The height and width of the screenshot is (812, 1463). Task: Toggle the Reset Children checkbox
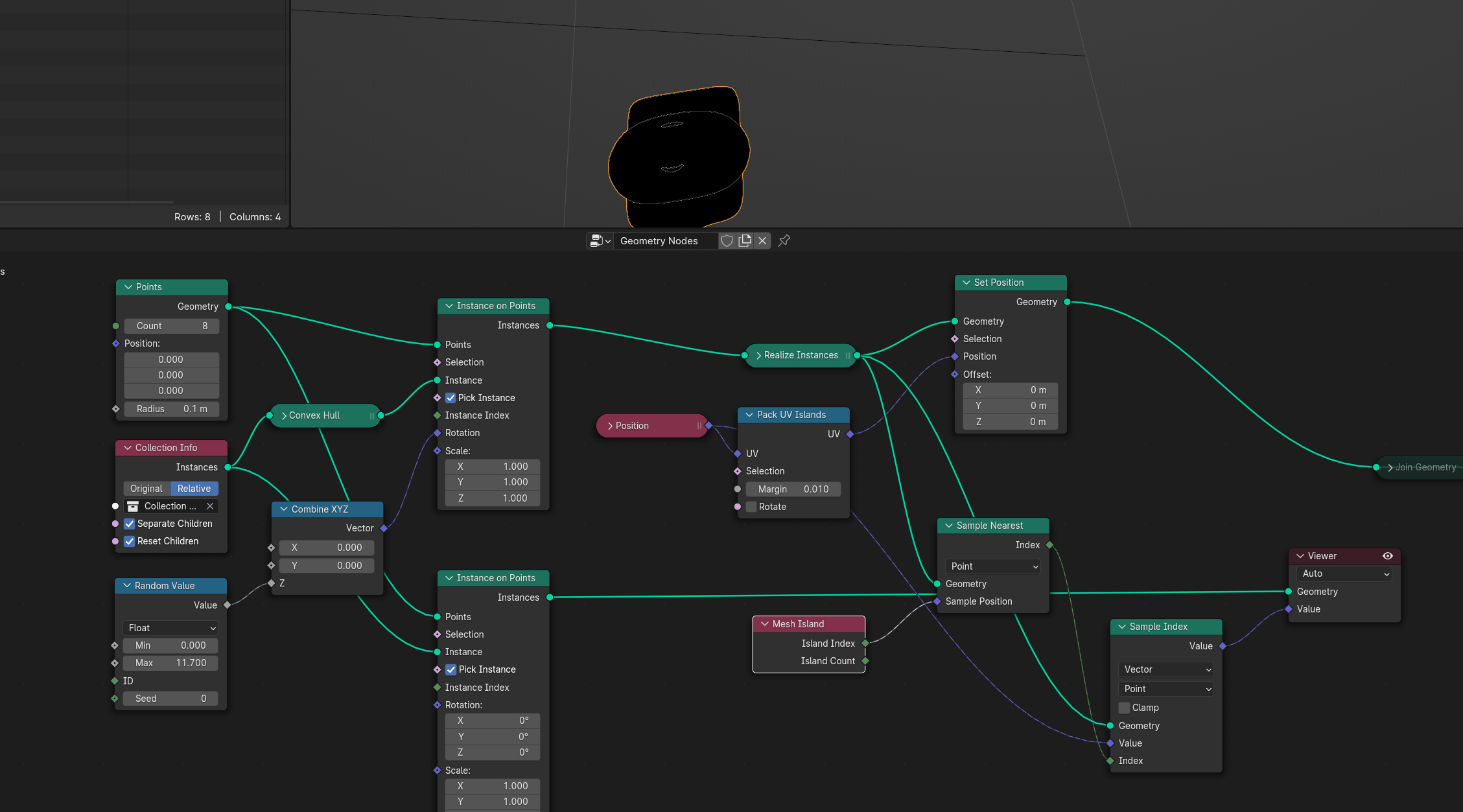point(130,541)
